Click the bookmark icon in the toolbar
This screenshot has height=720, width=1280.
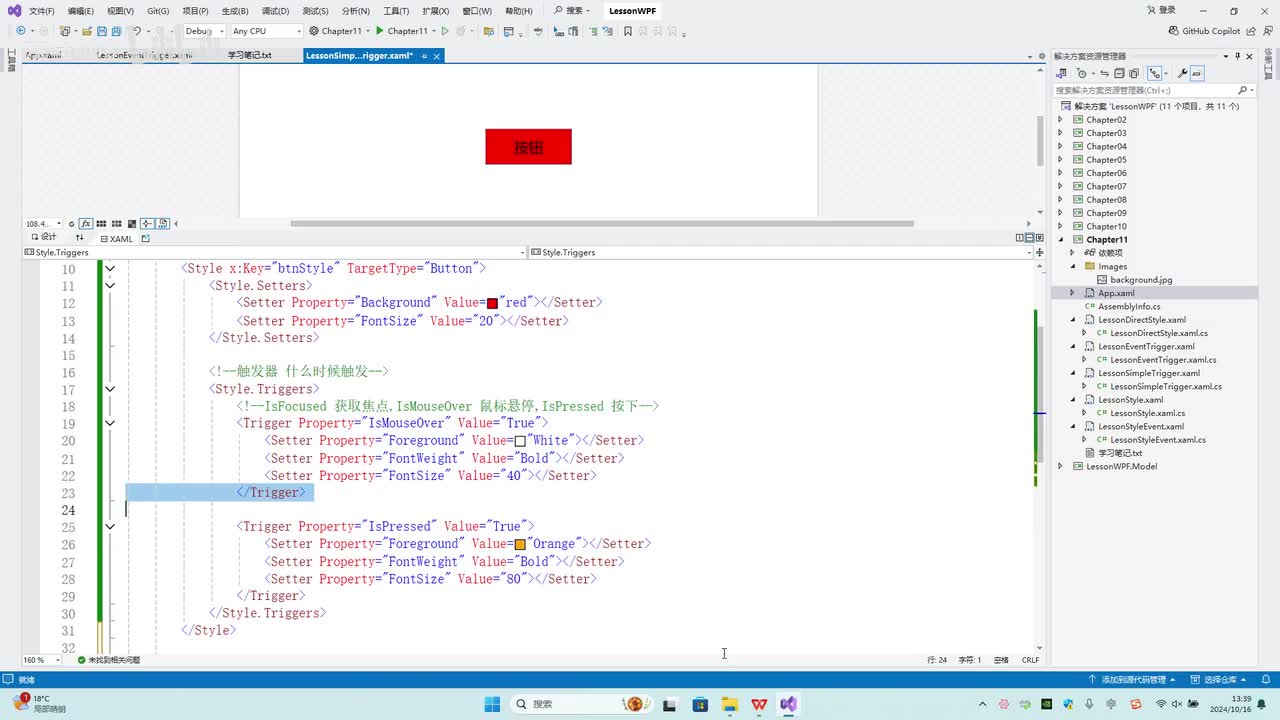click(x=628, y=31)
